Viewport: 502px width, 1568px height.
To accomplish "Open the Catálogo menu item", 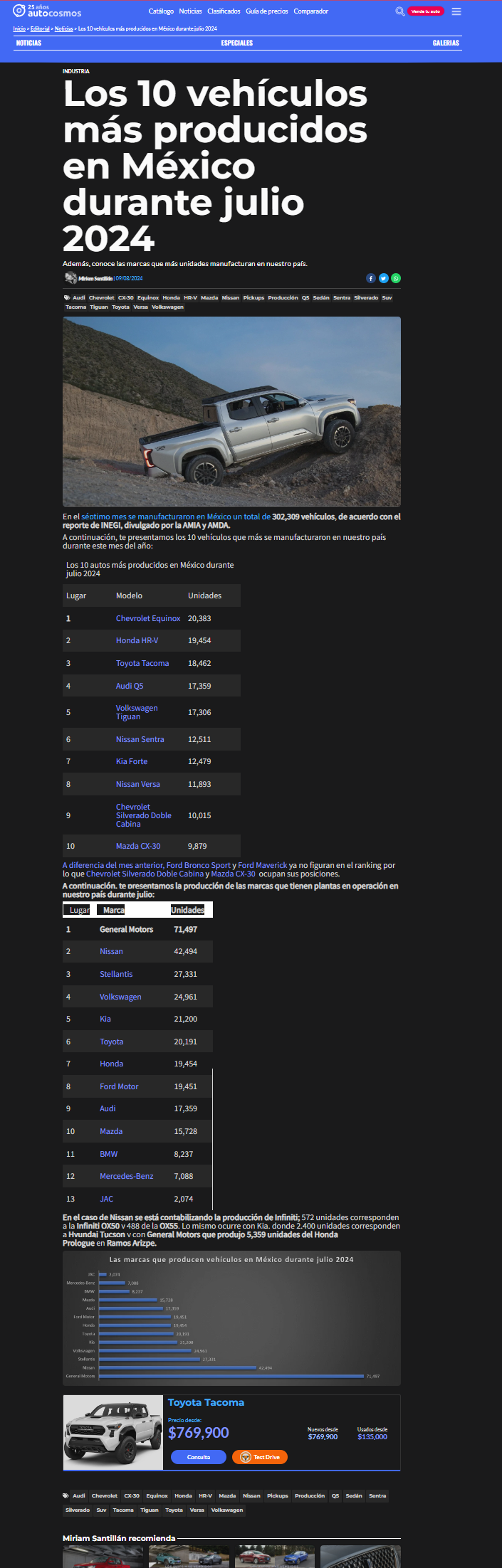I will (161, 11).
